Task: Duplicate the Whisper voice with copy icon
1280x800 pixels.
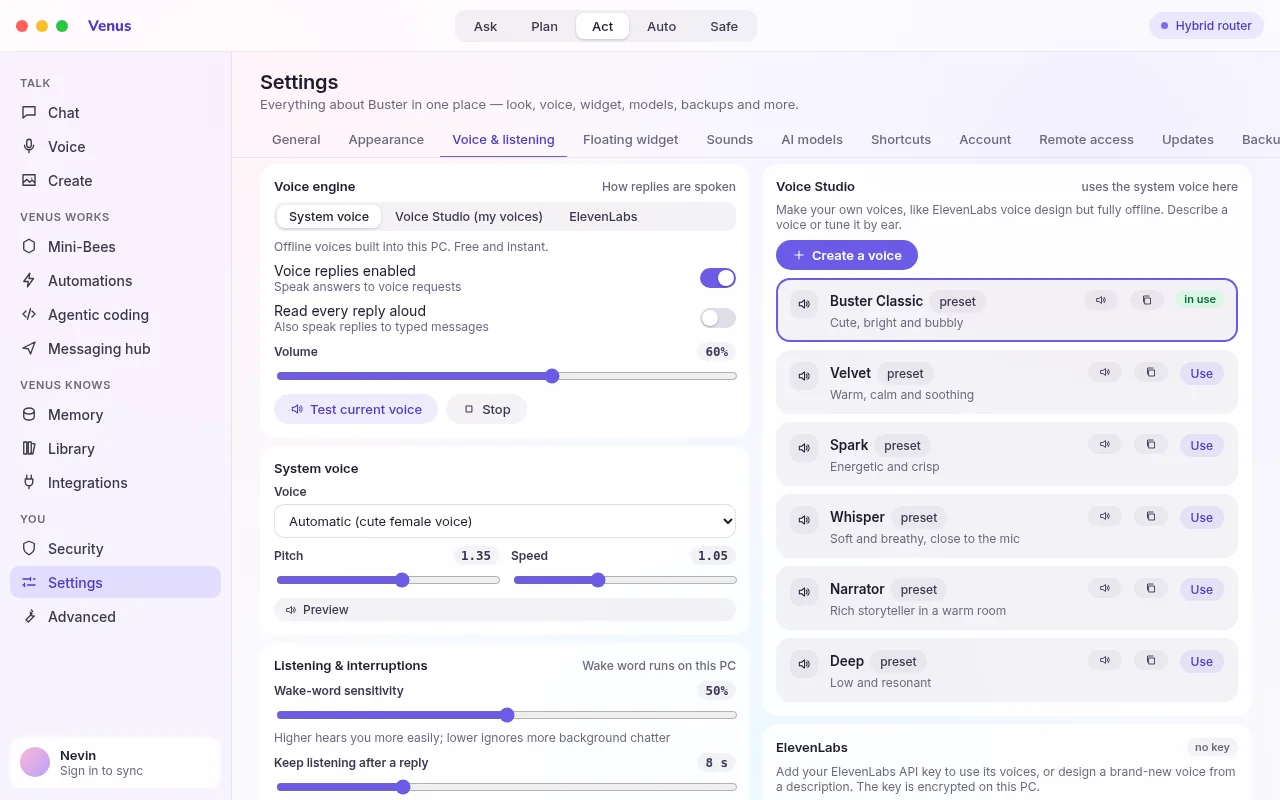Action: pyautogui.click(x=1151, y=516)
